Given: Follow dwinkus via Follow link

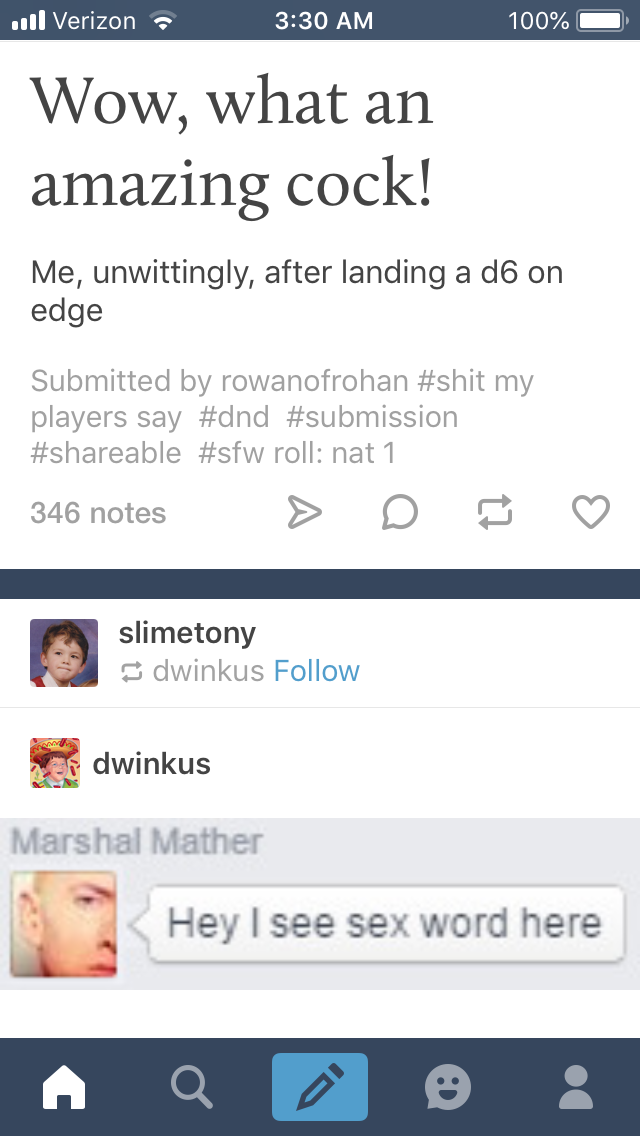Looking at the screenshot, I should [x=316, y=671].
